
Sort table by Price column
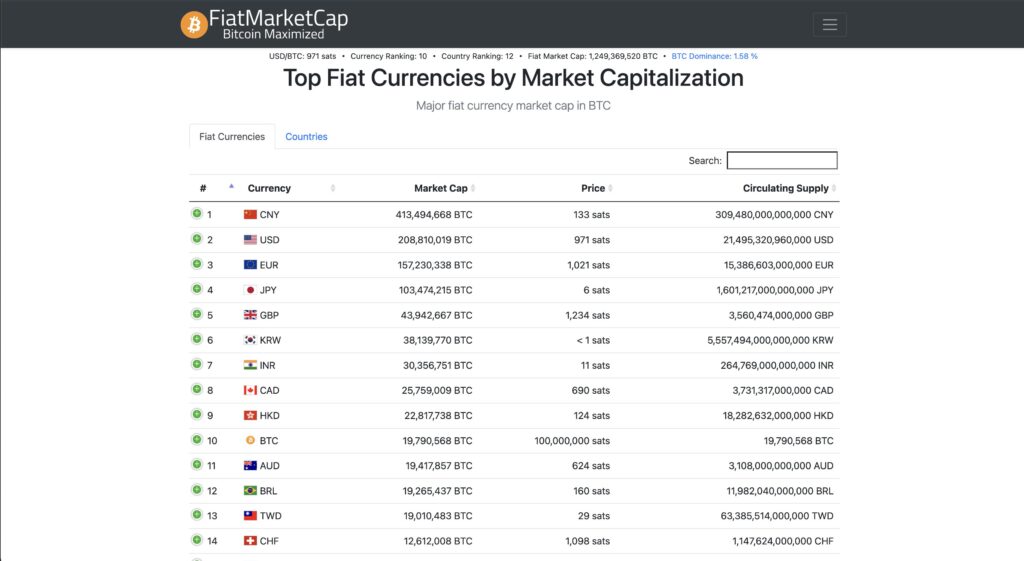coord(593,188)
